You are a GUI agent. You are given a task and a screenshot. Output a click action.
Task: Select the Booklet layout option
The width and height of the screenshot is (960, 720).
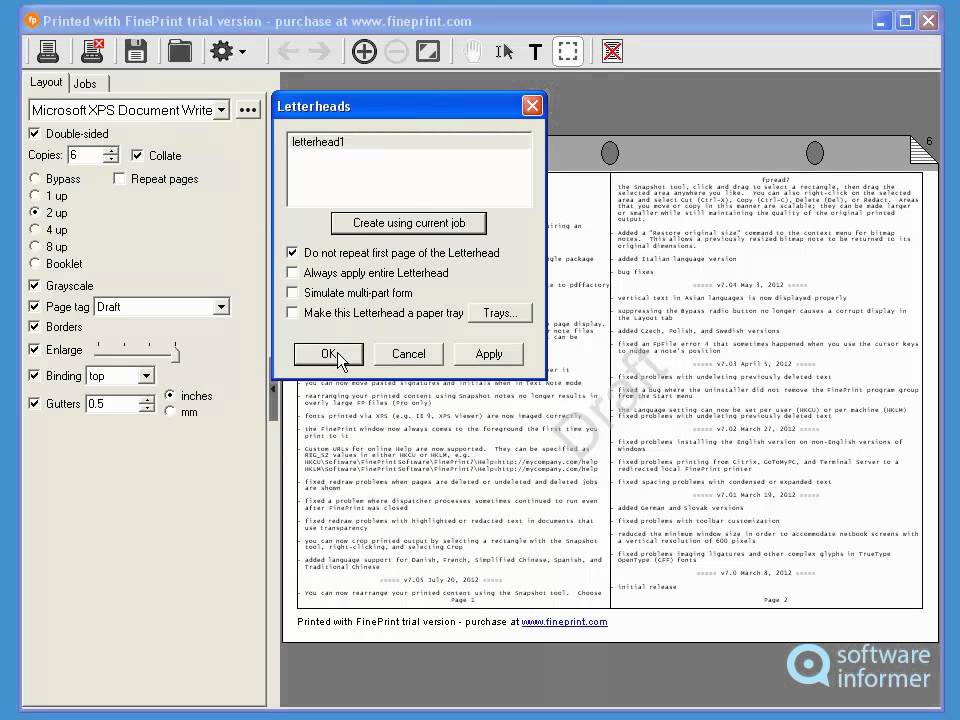tap(34, 263)
